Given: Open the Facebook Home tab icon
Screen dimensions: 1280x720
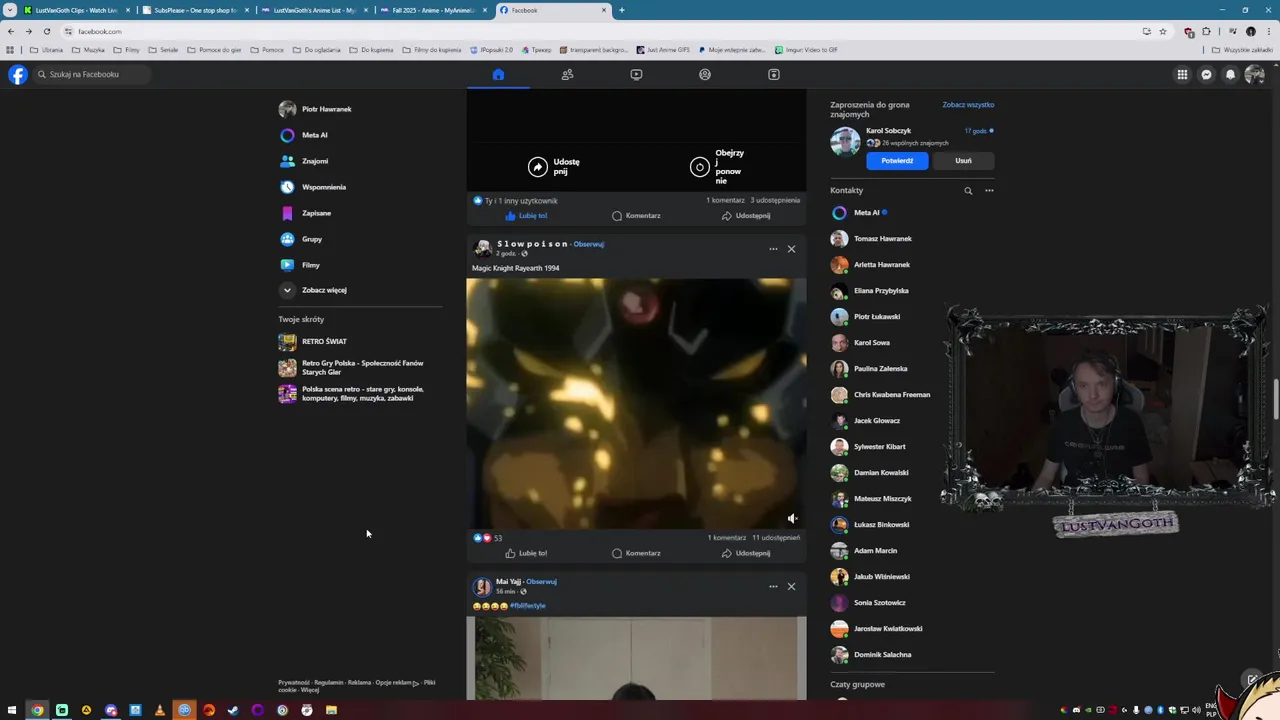Looking at the screenshot, I should pos(498,74).
